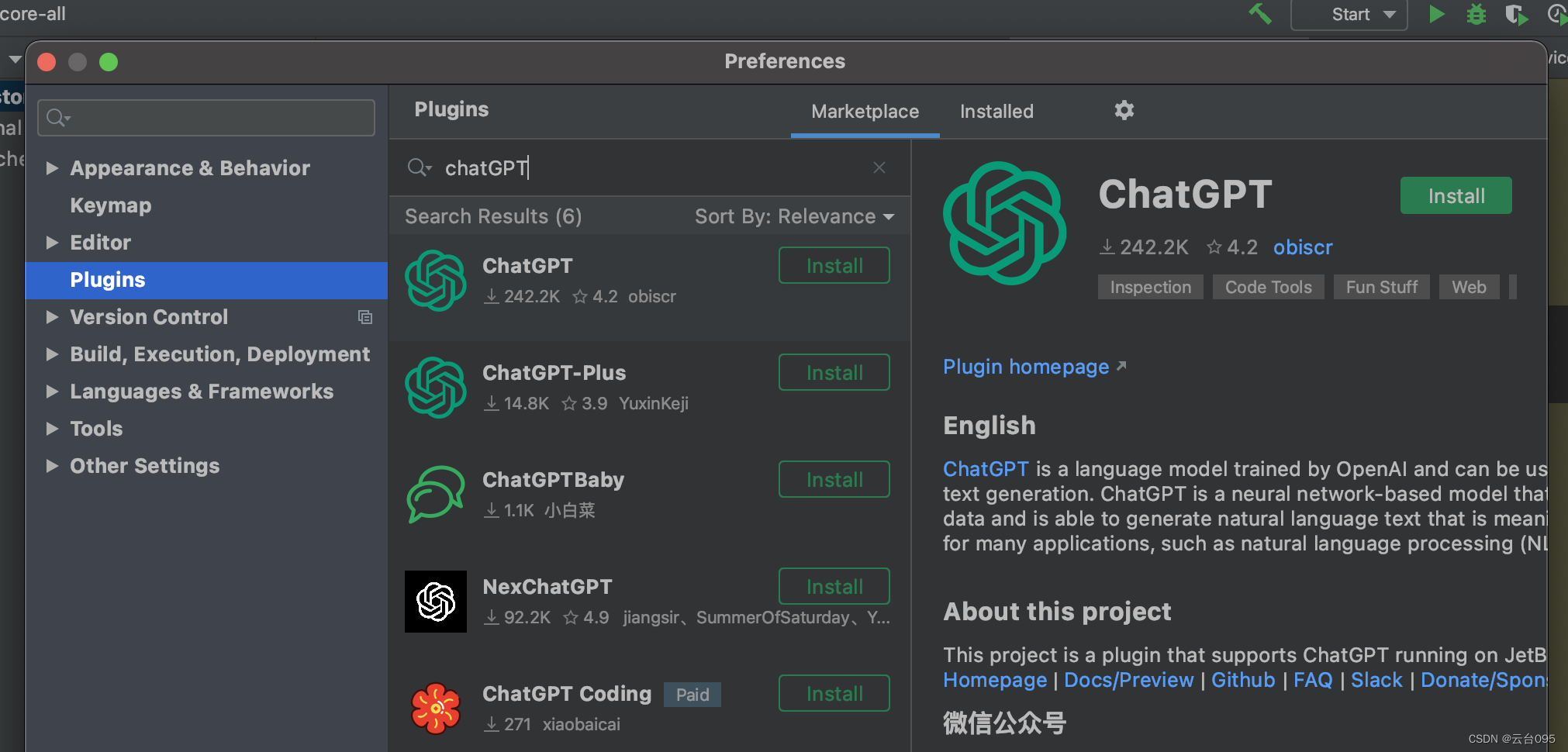Switch to the Marketplace tab

865,112
